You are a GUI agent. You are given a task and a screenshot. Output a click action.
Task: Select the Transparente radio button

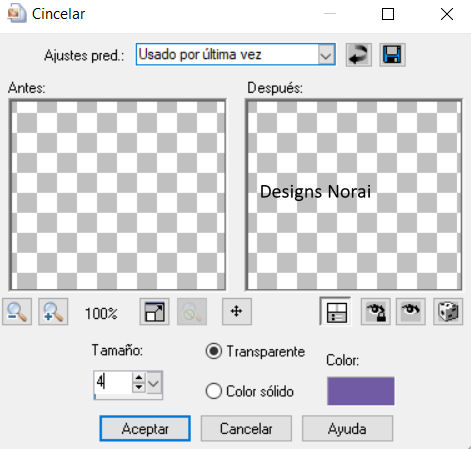[x=214, y=351]
